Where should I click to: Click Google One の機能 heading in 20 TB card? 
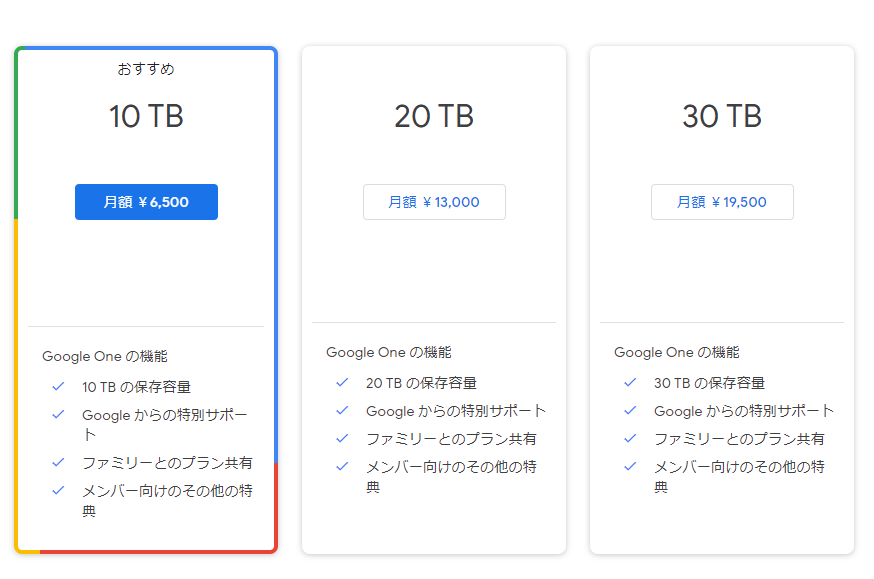click(389, 352)
